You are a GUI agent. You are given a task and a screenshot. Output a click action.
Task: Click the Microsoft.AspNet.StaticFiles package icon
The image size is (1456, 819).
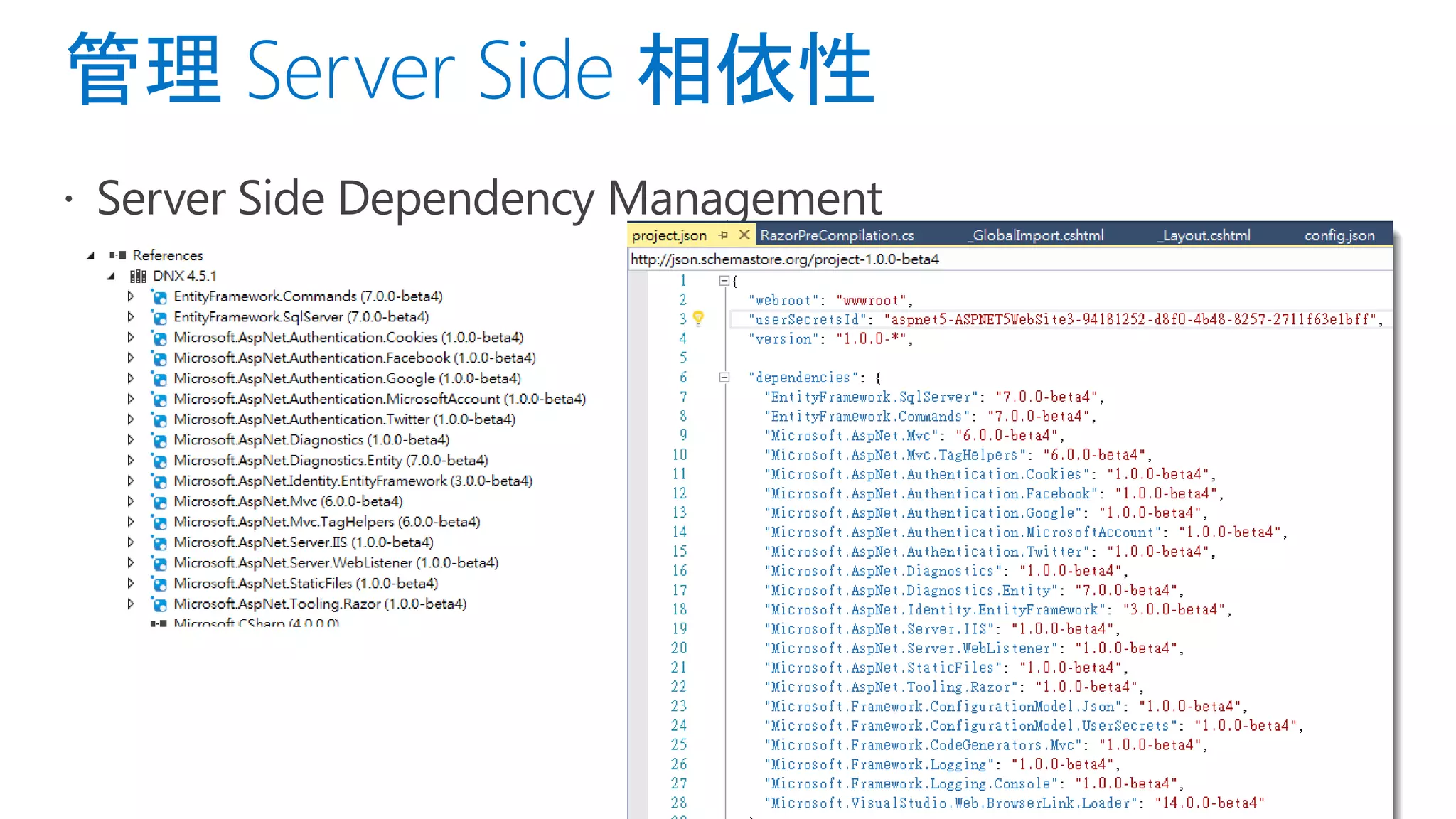coord(160,584)
